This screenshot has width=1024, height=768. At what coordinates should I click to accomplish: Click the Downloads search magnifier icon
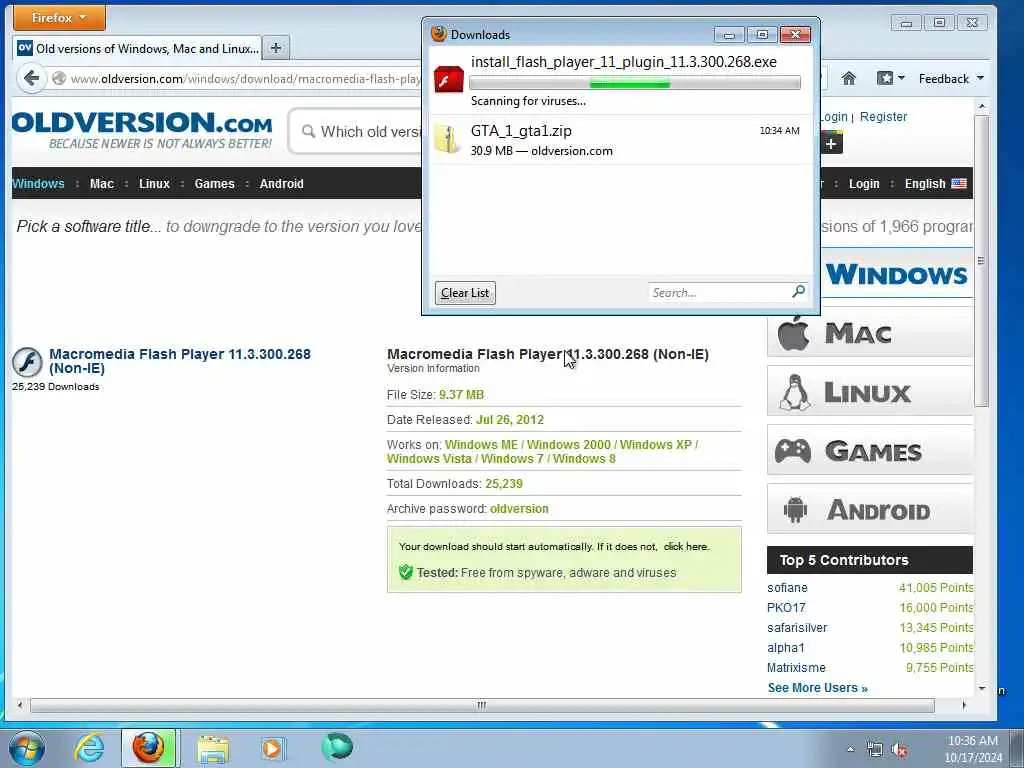[798, 291]
